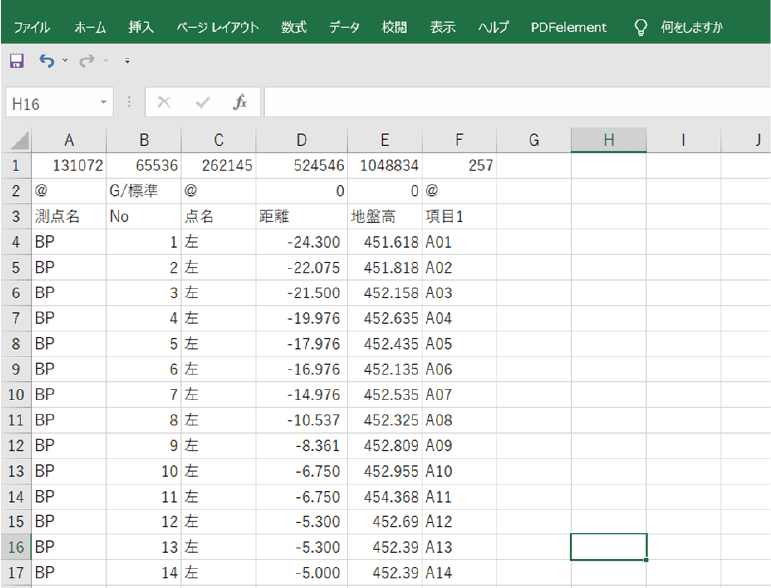Switch to the ホーム ribbon tab
The height and width of the screenshot is (588, 771).
tap(90, 28)
